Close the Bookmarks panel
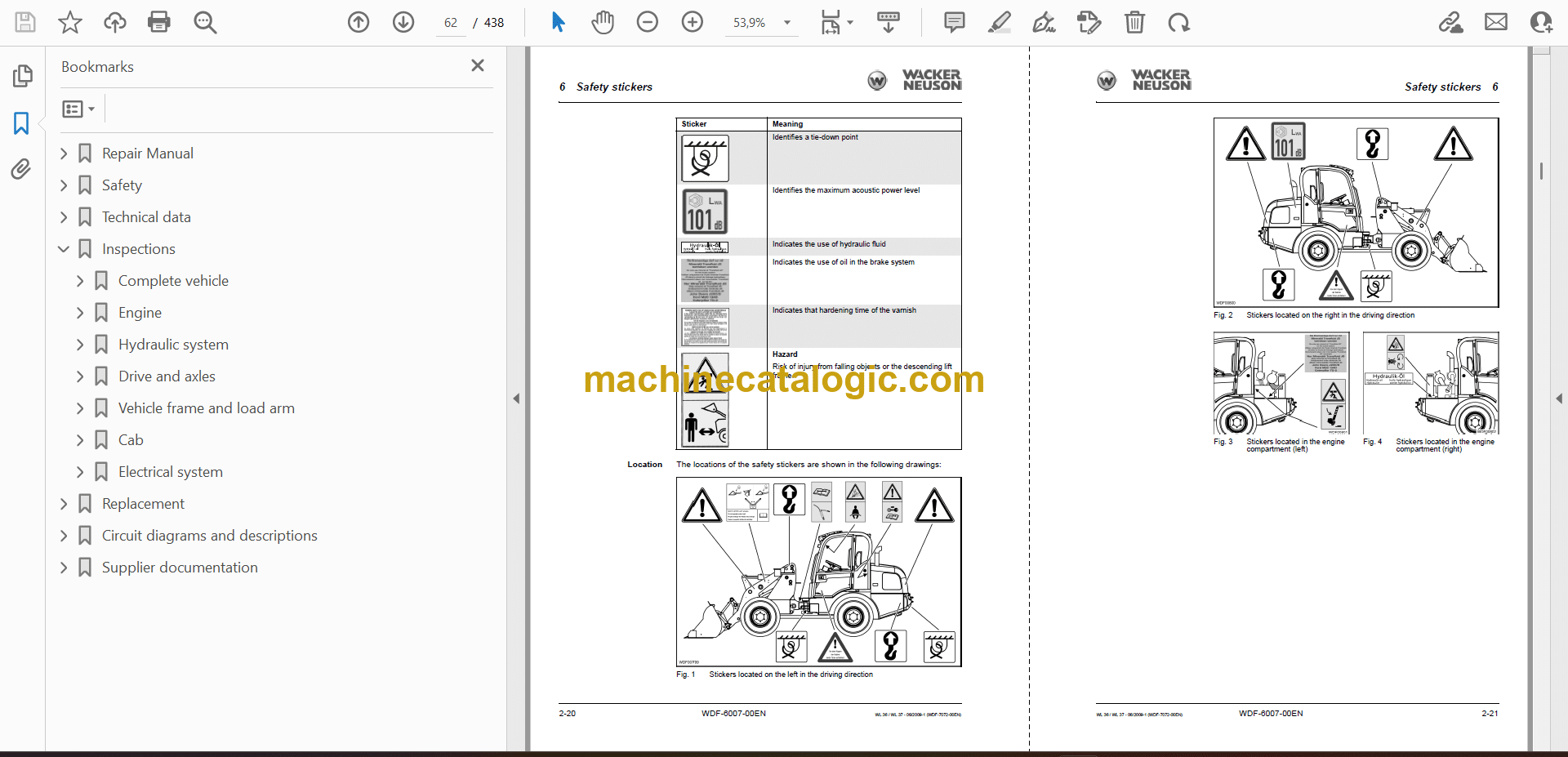The image size is (1568, 757). pos(478,65)
